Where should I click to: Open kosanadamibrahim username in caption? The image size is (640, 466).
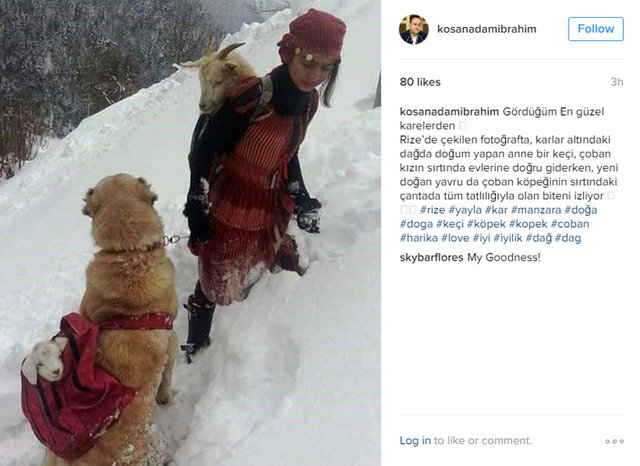(449, 112)
